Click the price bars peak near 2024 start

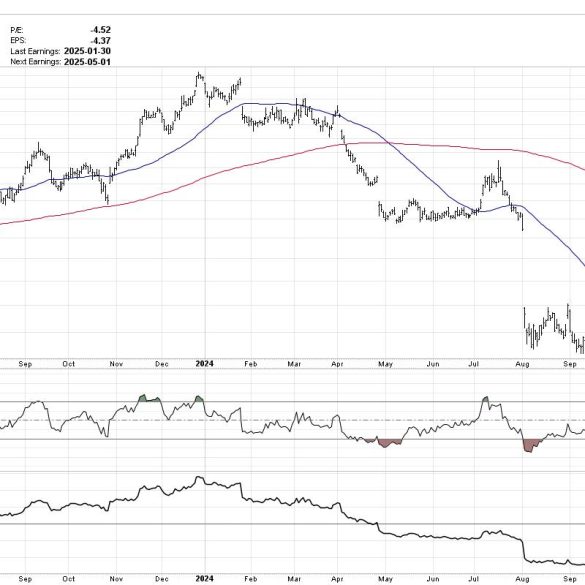pos(200,76)
